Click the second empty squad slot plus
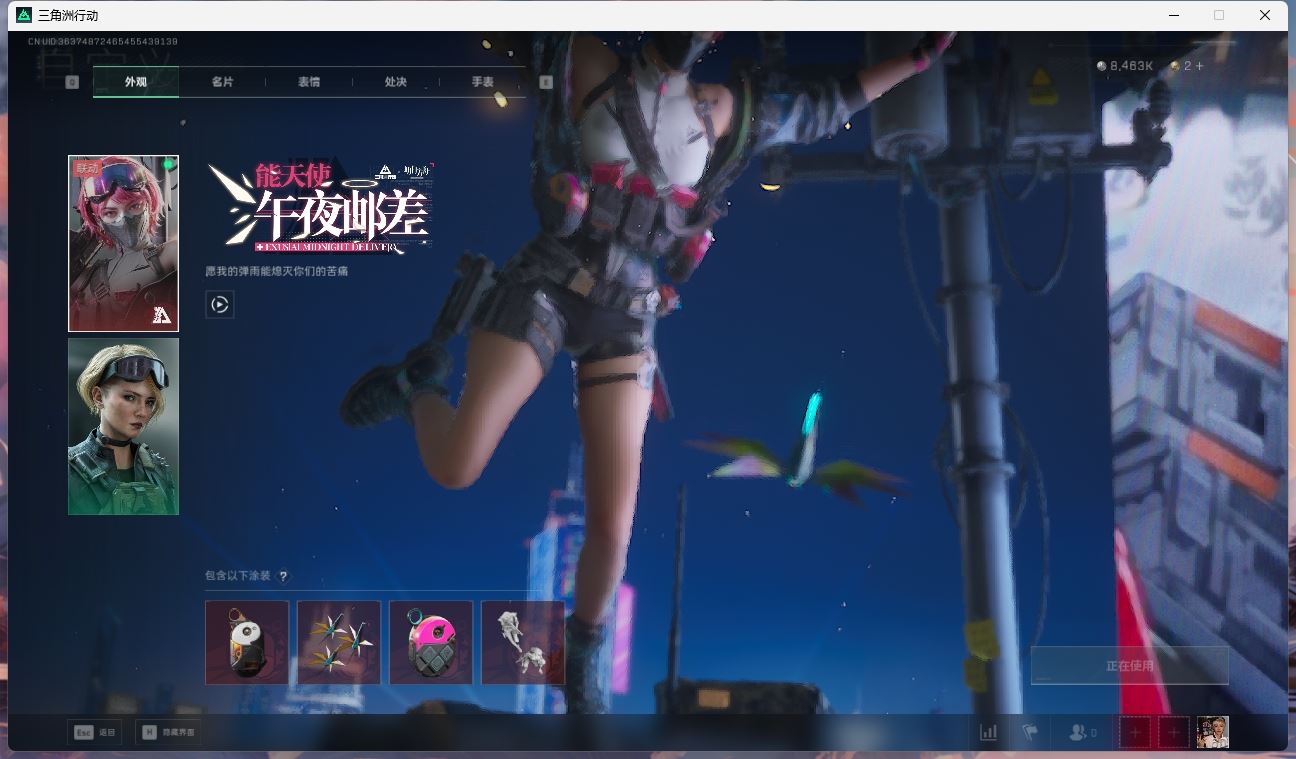Screen dimensions: 1296x759 [x=1174, y=733]
